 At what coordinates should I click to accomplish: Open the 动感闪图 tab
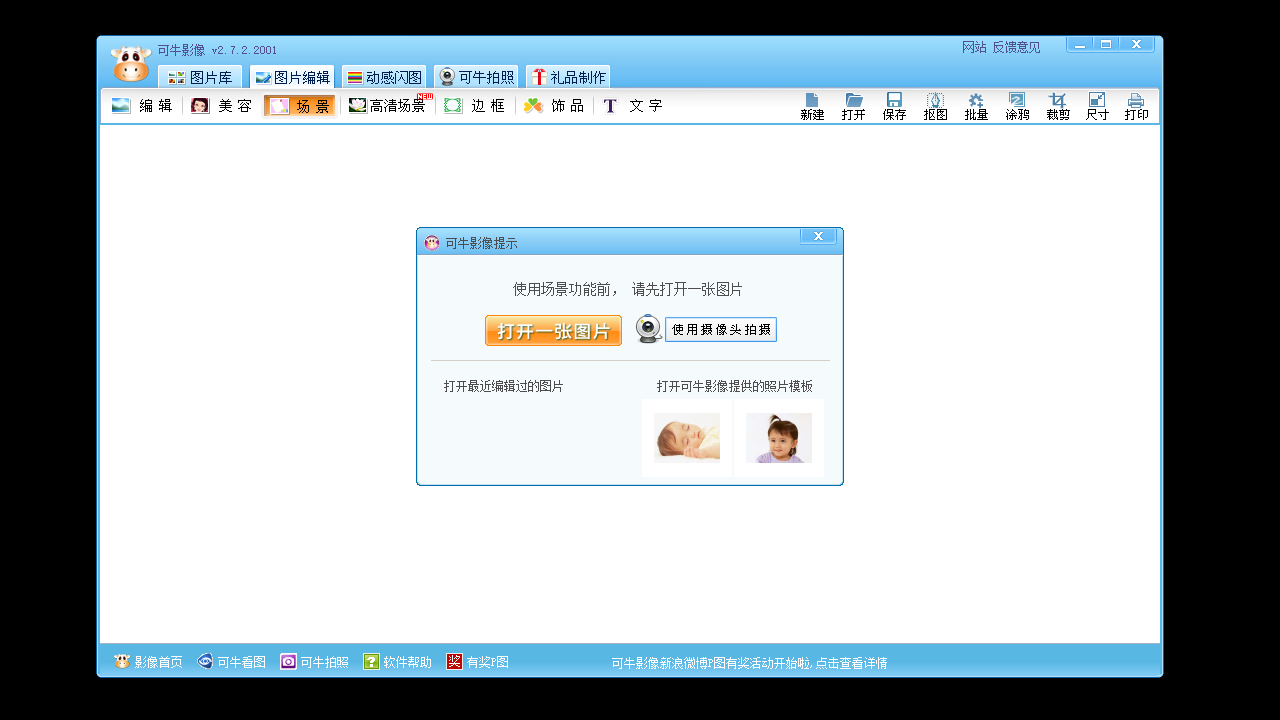coord(383,75)
